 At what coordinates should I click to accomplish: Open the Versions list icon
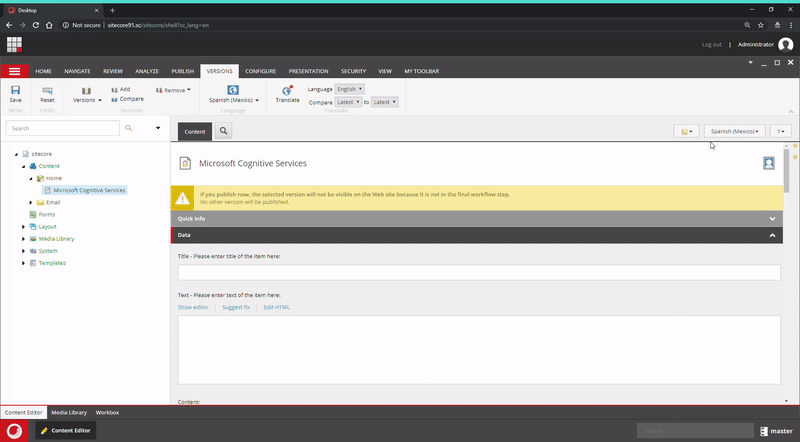(86, 91)
